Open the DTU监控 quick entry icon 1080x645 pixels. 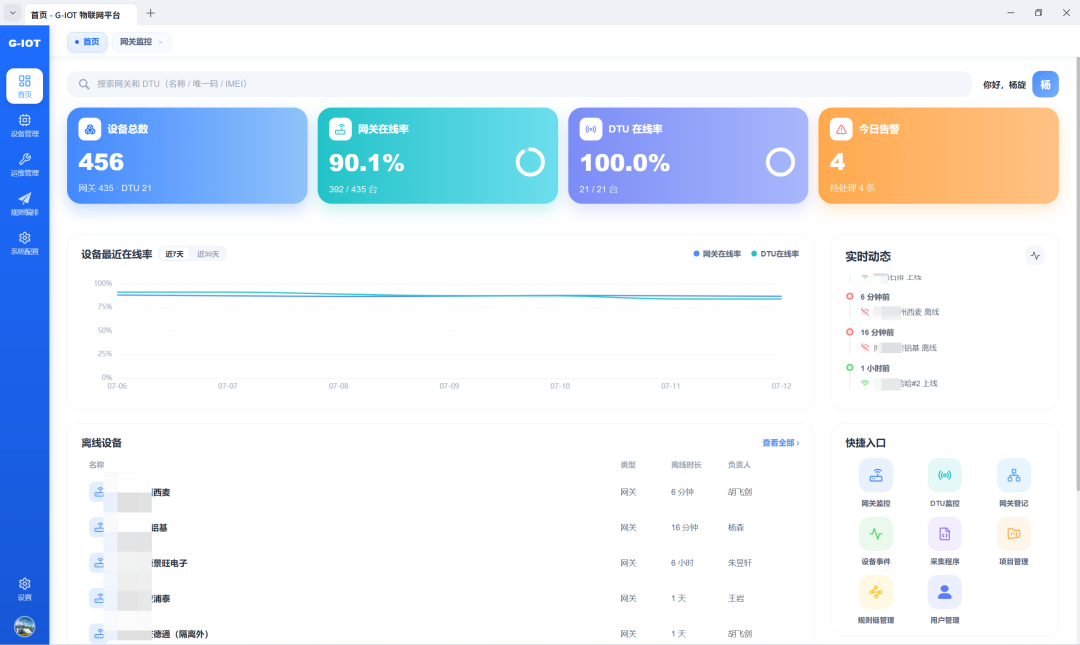944,475
